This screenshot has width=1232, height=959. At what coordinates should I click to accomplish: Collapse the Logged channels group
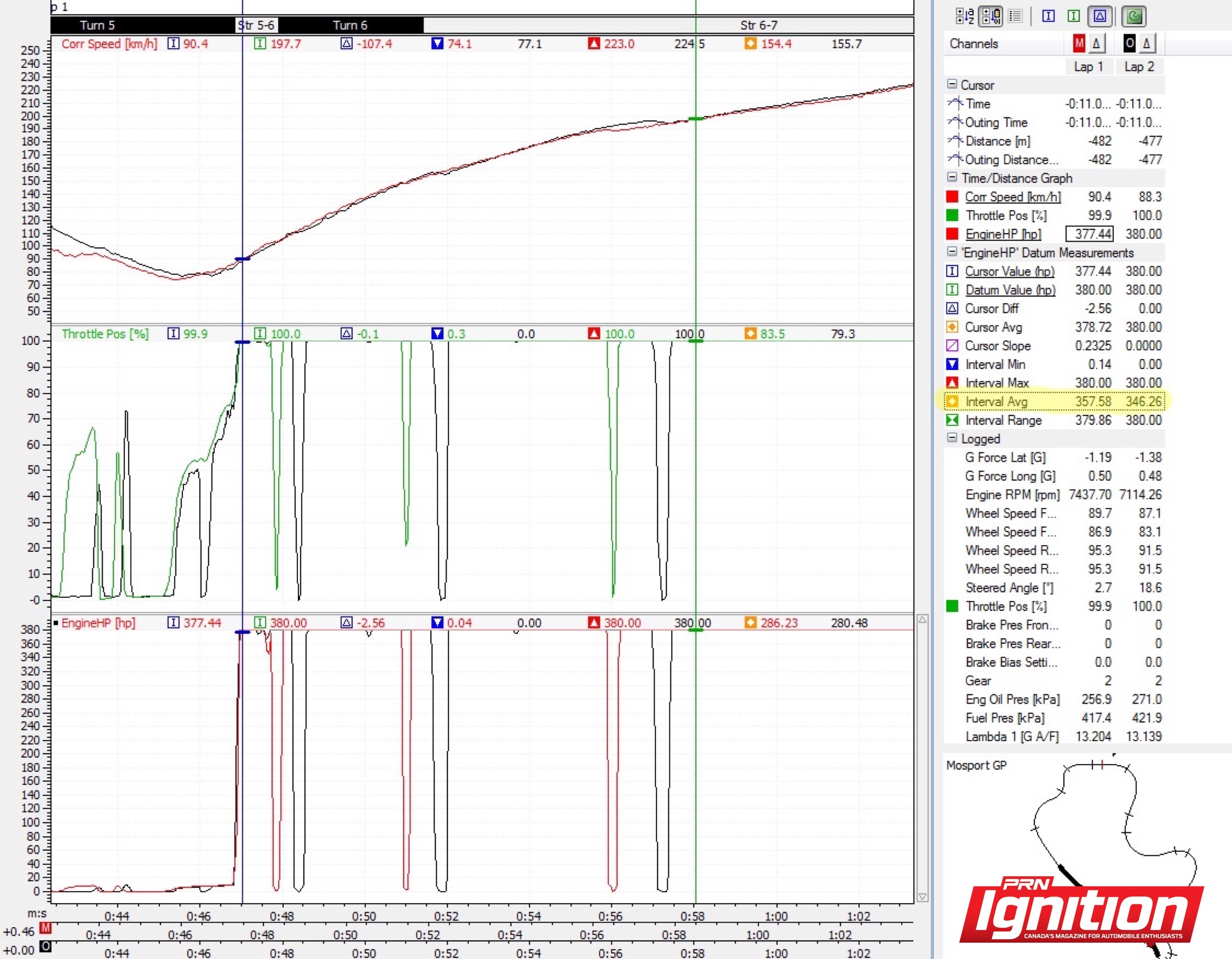(x=951, y=438)
